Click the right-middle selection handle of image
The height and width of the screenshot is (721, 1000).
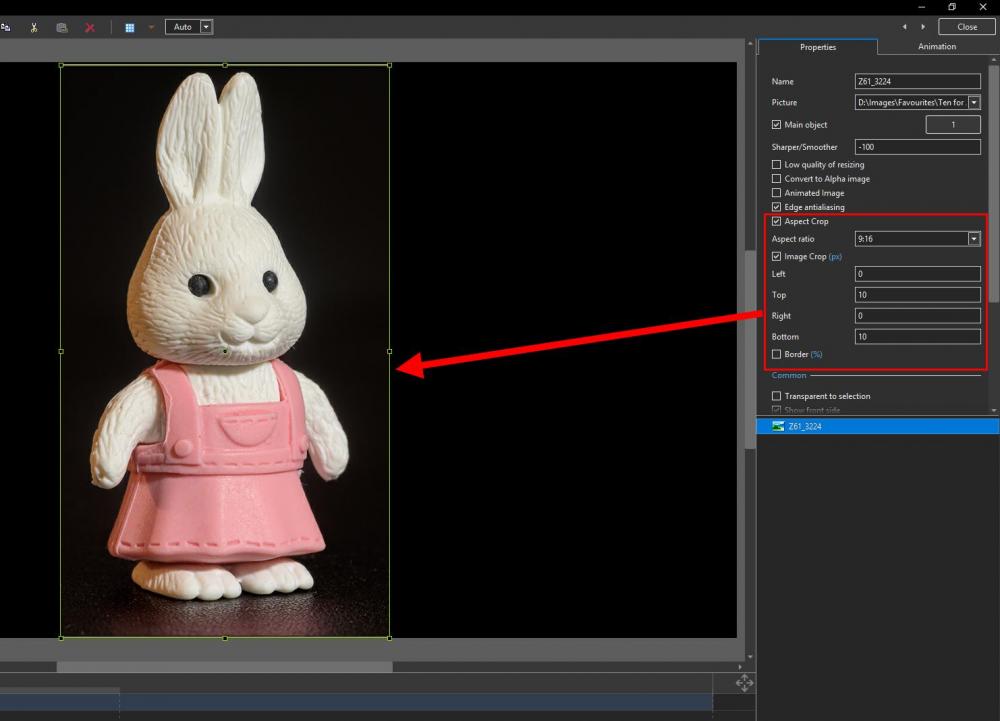click(390, 351)
